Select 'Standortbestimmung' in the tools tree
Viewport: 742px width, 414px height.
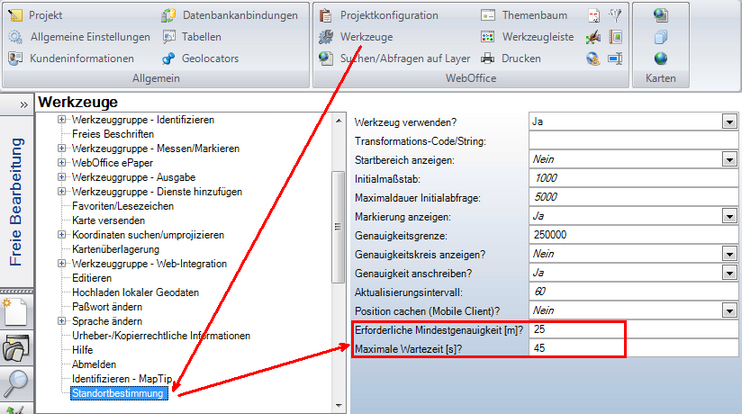[119, 394]
